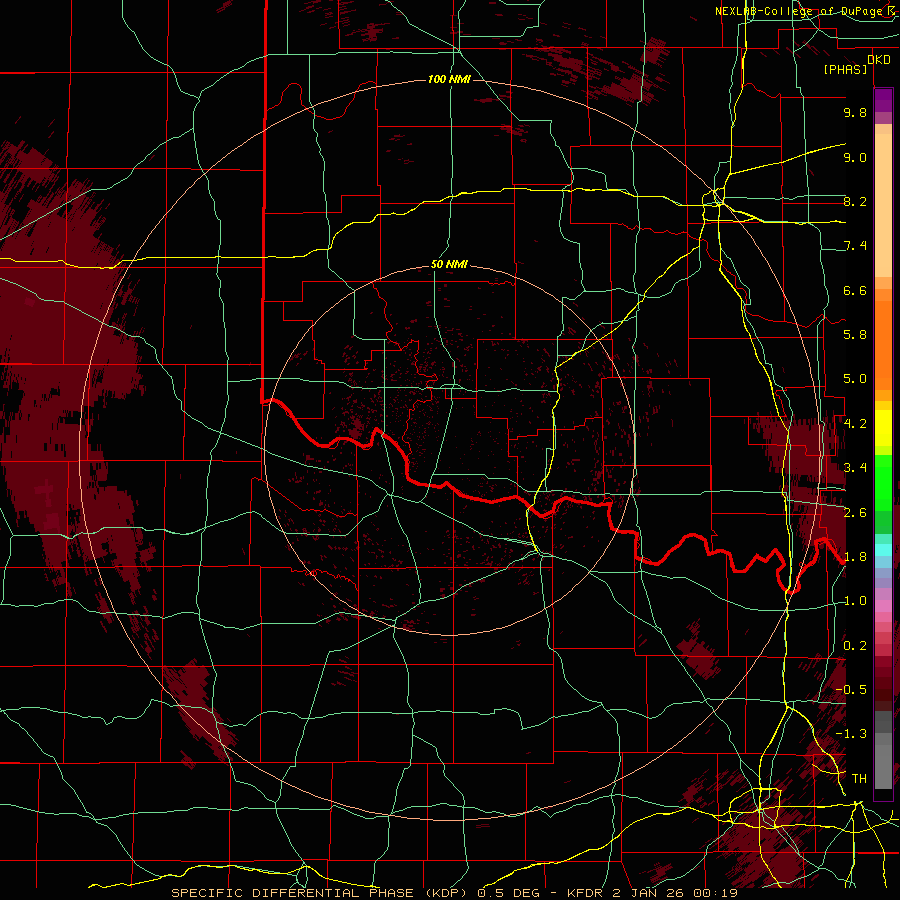Click the 2.6 scale value

click(x=855, y=512)
